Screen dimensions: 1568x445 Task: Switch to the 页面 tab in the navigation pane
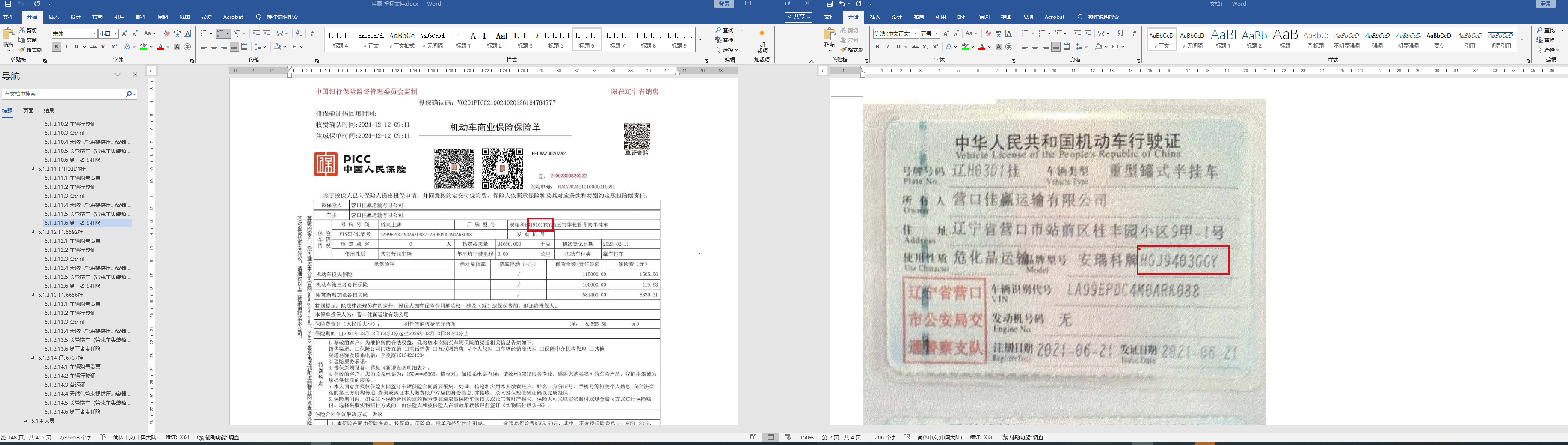pyautogui.click(x=28, y=111)
